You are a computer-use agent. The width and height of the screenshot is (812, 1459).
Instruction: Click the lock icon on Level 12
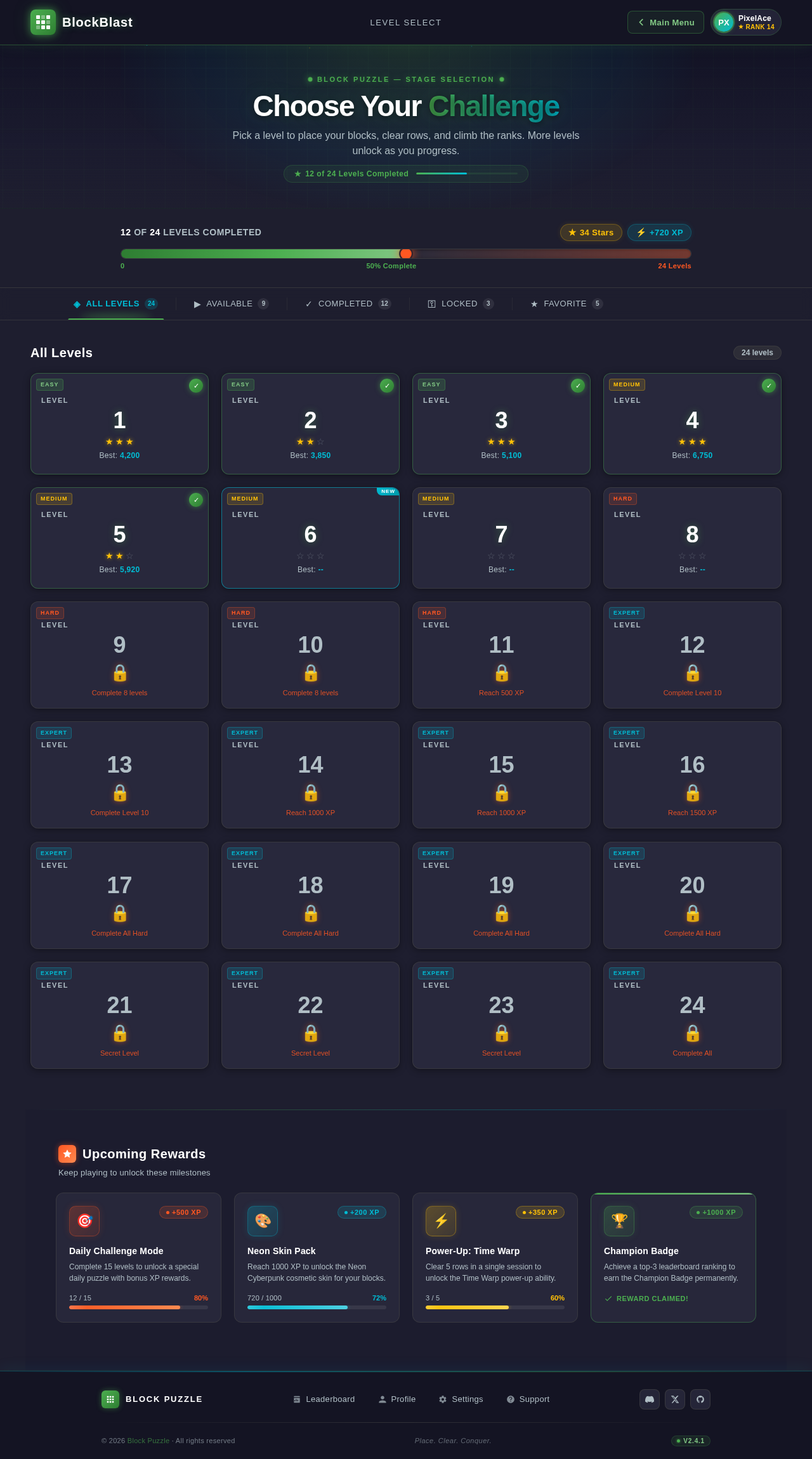[693, 673]
